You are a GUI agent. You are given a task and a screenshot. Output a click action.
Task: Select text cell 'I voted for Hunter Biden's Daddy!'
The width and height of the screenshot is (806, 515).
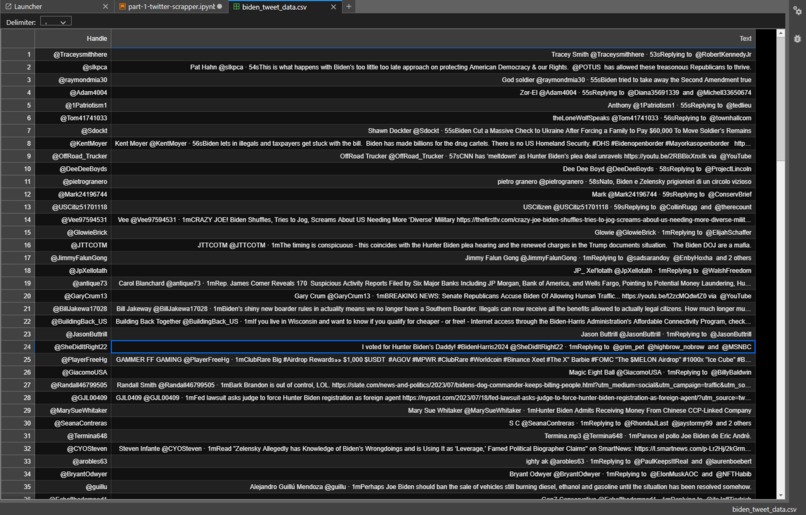pyautogui.click(x=433, y=347)
